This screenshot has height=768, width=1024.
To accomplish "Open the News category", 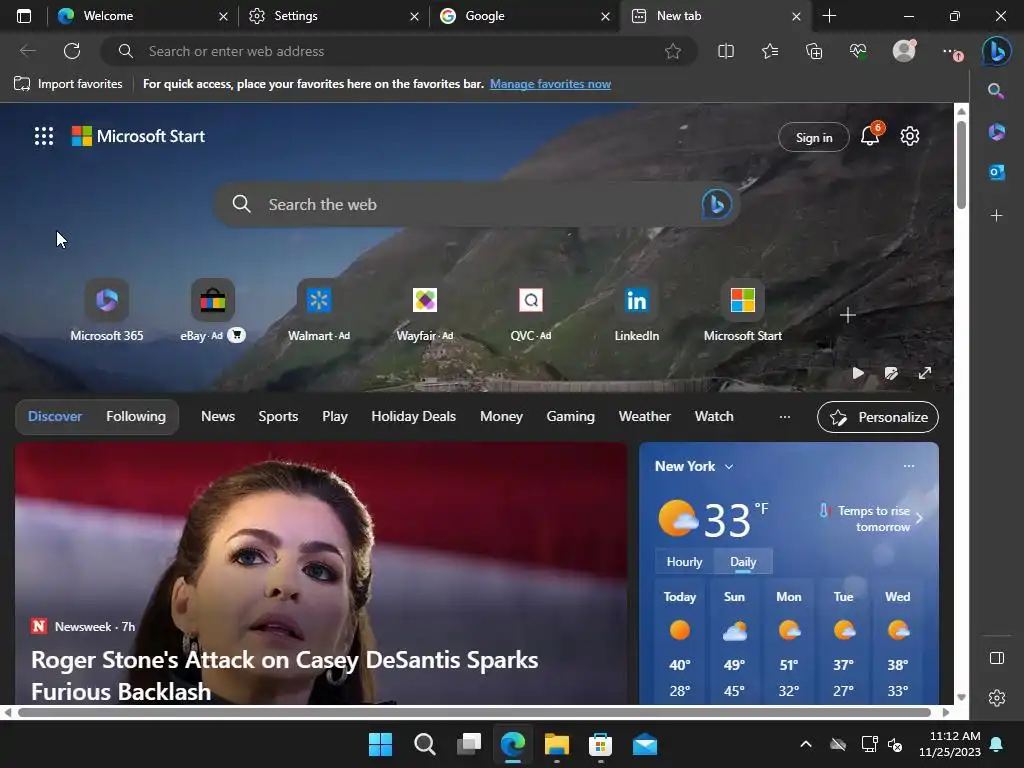I will (217, 417).
